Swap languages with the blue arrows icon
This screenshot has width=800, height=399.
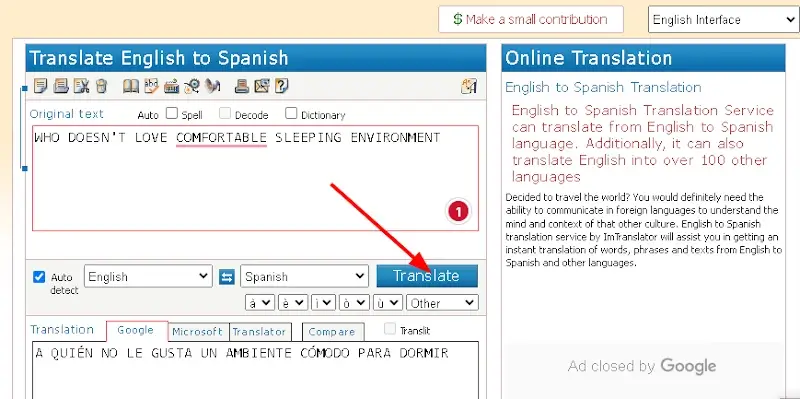227,277
